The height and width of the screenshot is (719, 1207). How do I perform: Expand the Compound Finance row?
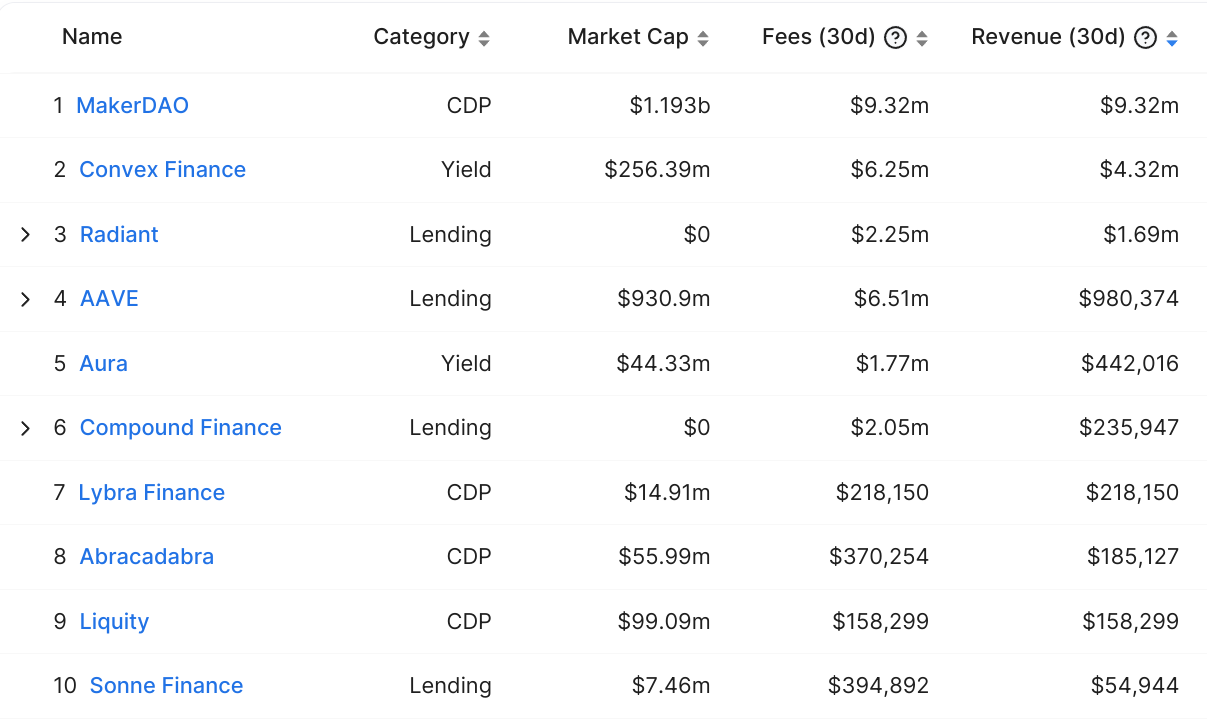pyautogui.click(x=26, y=428)
